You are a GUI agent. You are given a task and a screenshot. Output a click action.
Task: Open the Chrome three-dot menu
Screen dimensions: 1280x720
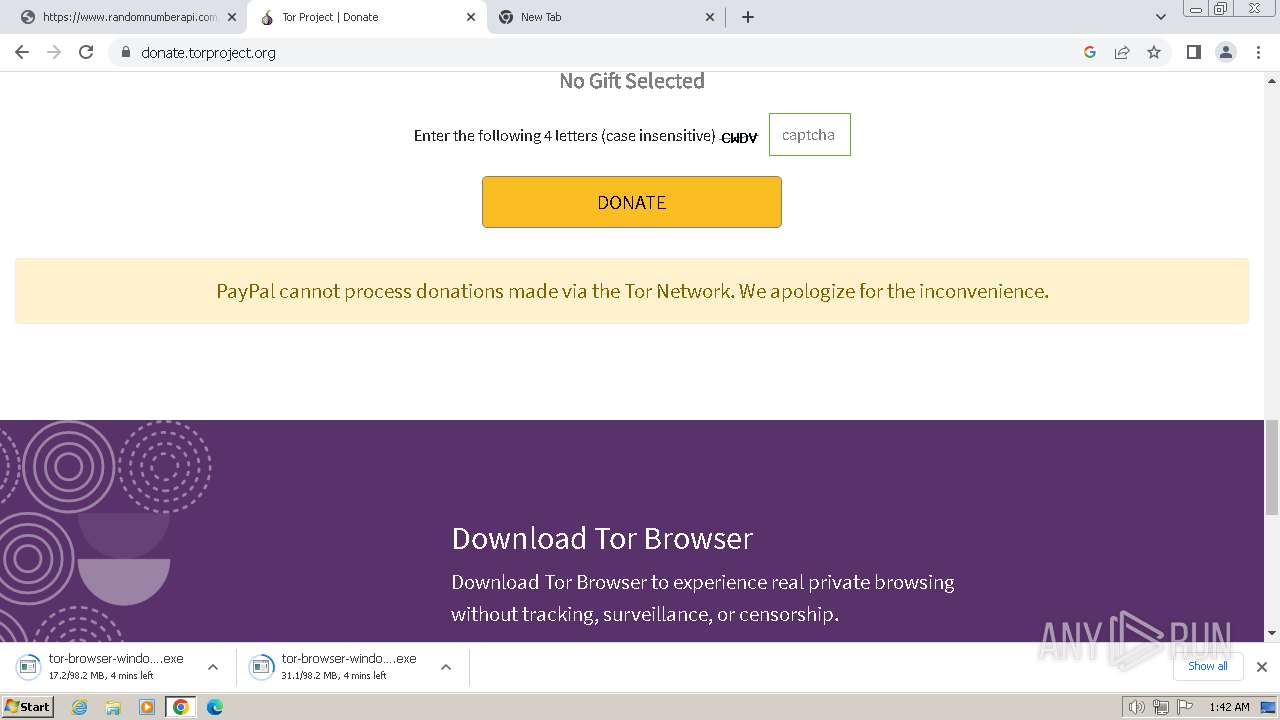point(1258,52)
